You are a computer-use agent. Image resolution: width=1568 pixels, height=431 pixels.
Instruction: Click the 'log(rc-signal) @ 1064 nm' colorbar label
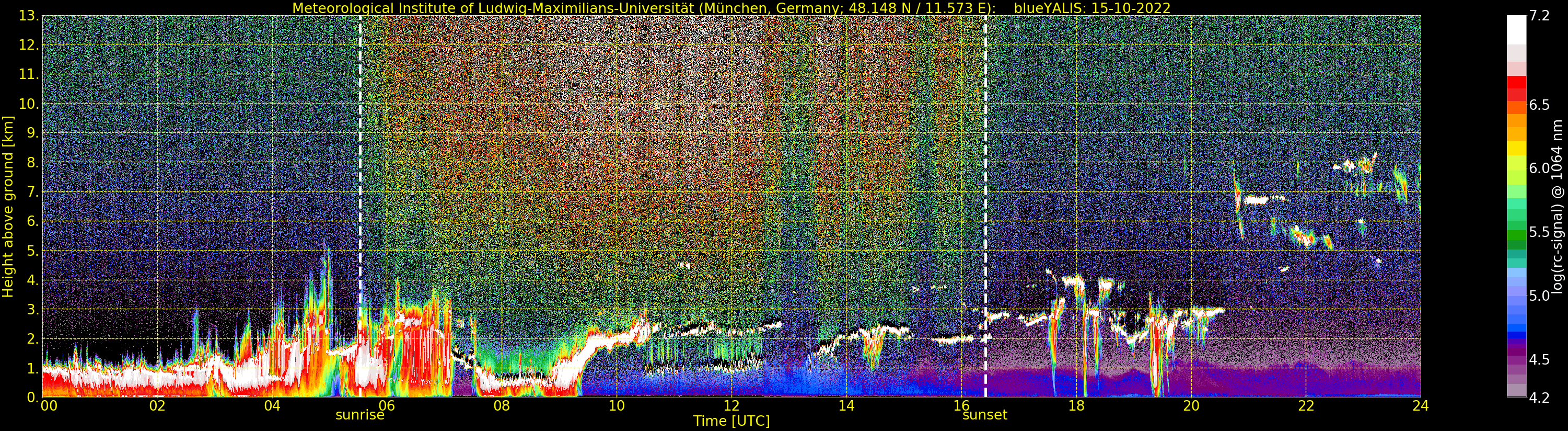coord(1558,206)
